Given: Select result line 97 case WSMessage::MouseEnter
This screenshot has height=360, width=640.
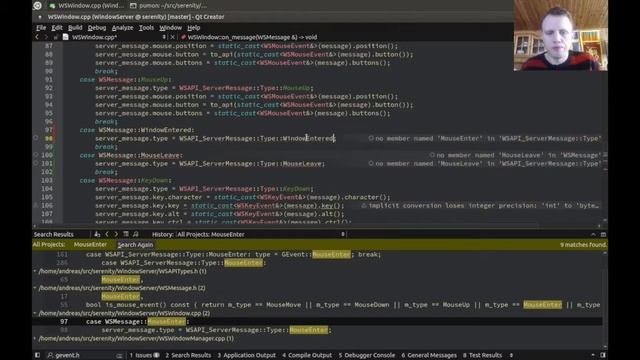Looking at the screenshot, I should coord(318,322).
